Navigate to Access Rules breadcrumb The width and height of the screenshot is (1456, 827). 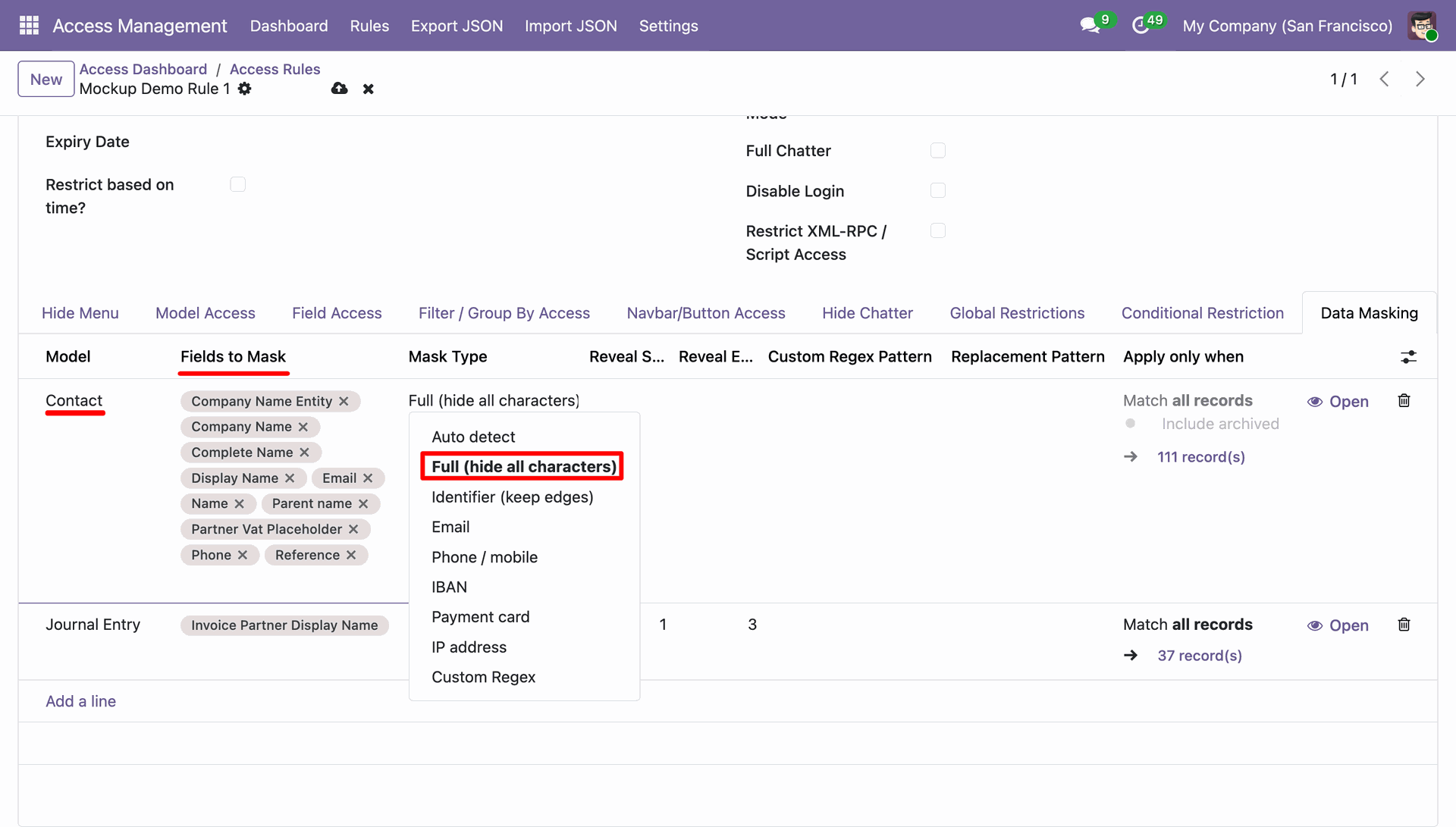[x=275, y=69]
